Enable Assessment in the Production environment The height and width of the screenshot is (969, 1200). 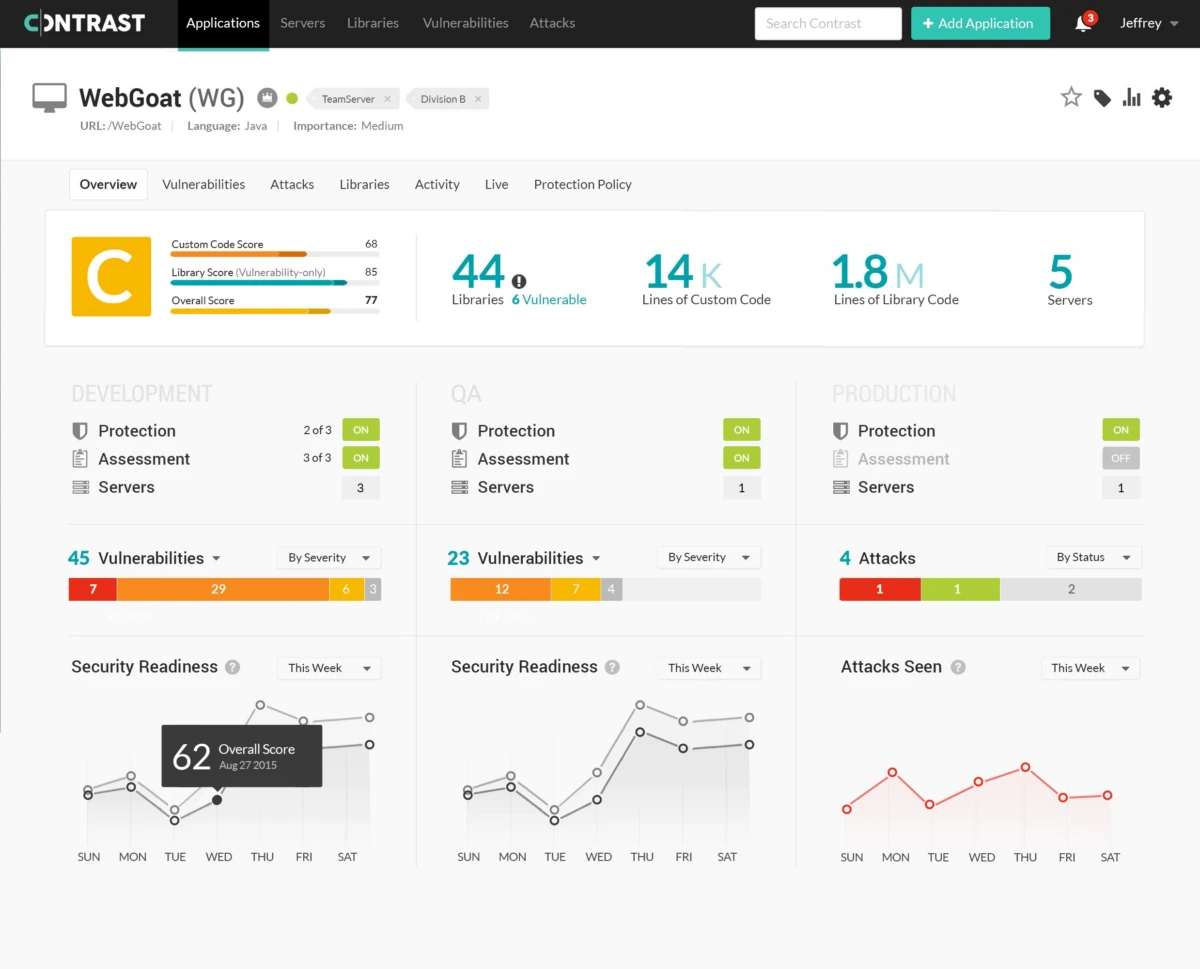point(1120,458)
